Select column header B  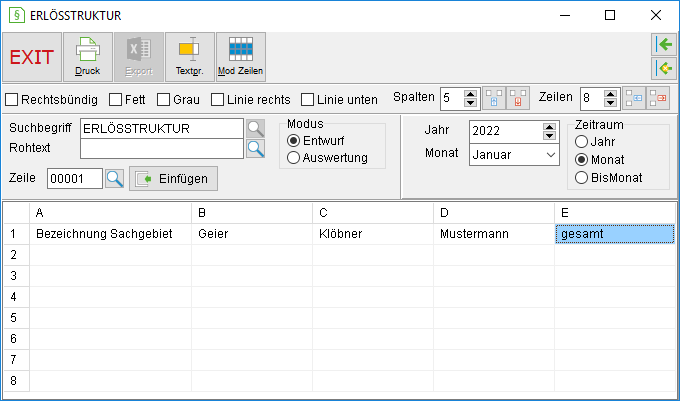(x=252, y=213)
